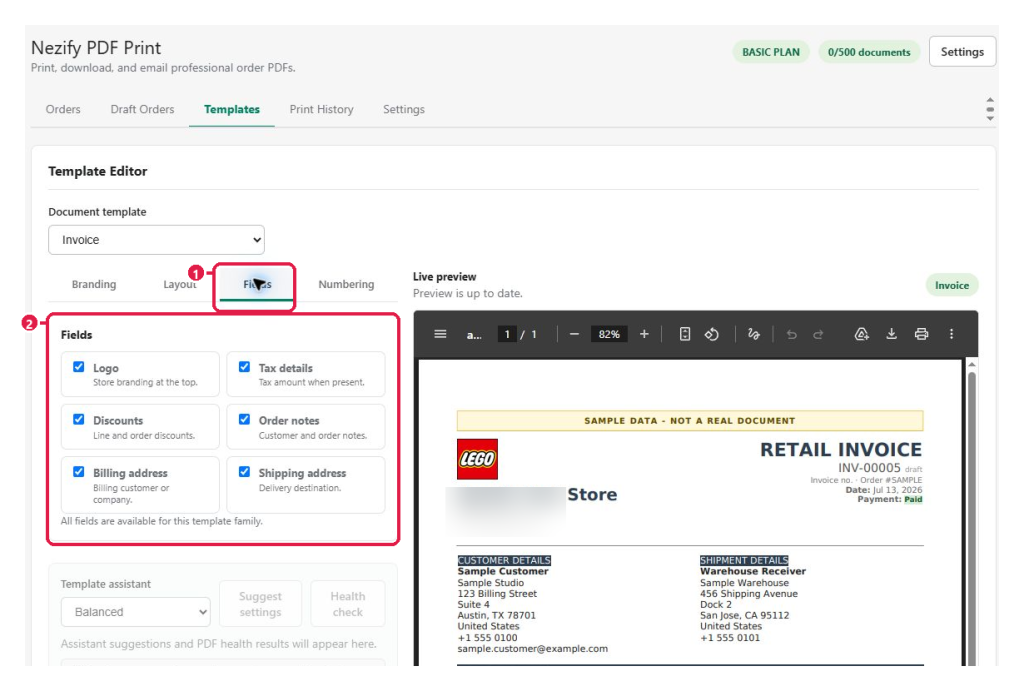This screenshot has width=1024, height=691.
Task: Open the Settings tab in navigation
Action: [x=404, y=109]
